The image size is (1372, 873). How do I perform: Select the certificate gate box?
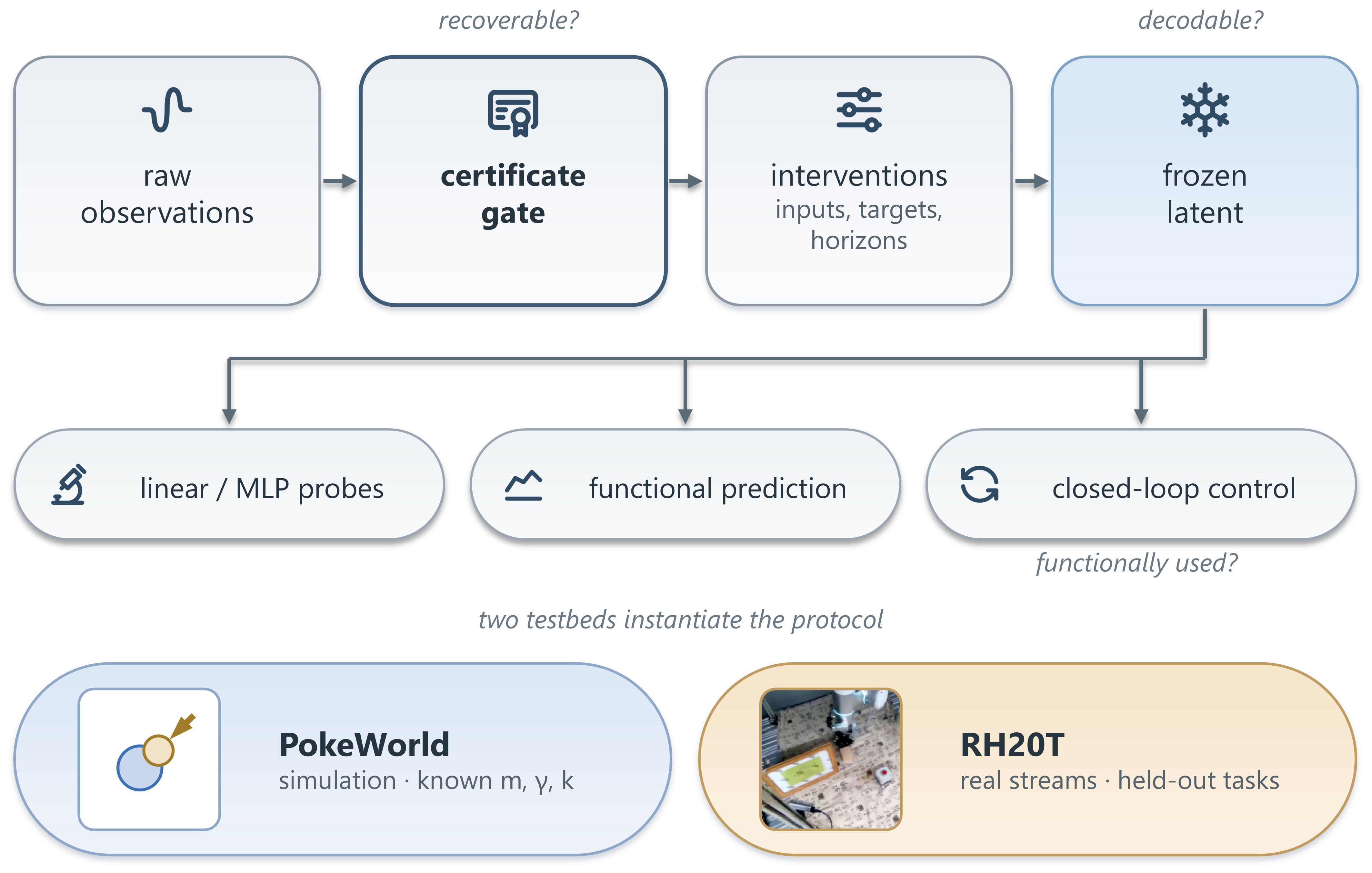coord(513,181)
